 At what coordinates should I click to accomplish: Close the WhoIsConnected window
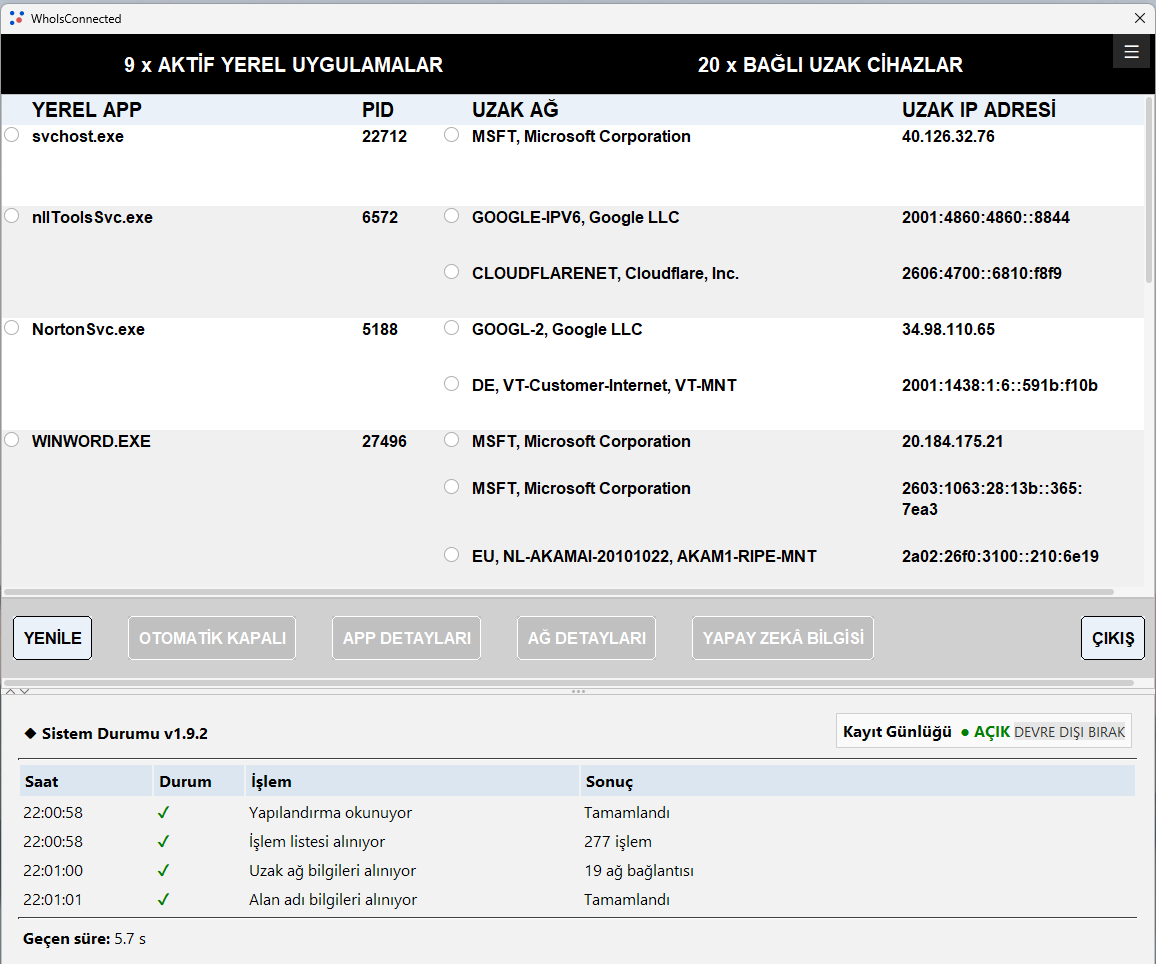[x=1139, y=18]
